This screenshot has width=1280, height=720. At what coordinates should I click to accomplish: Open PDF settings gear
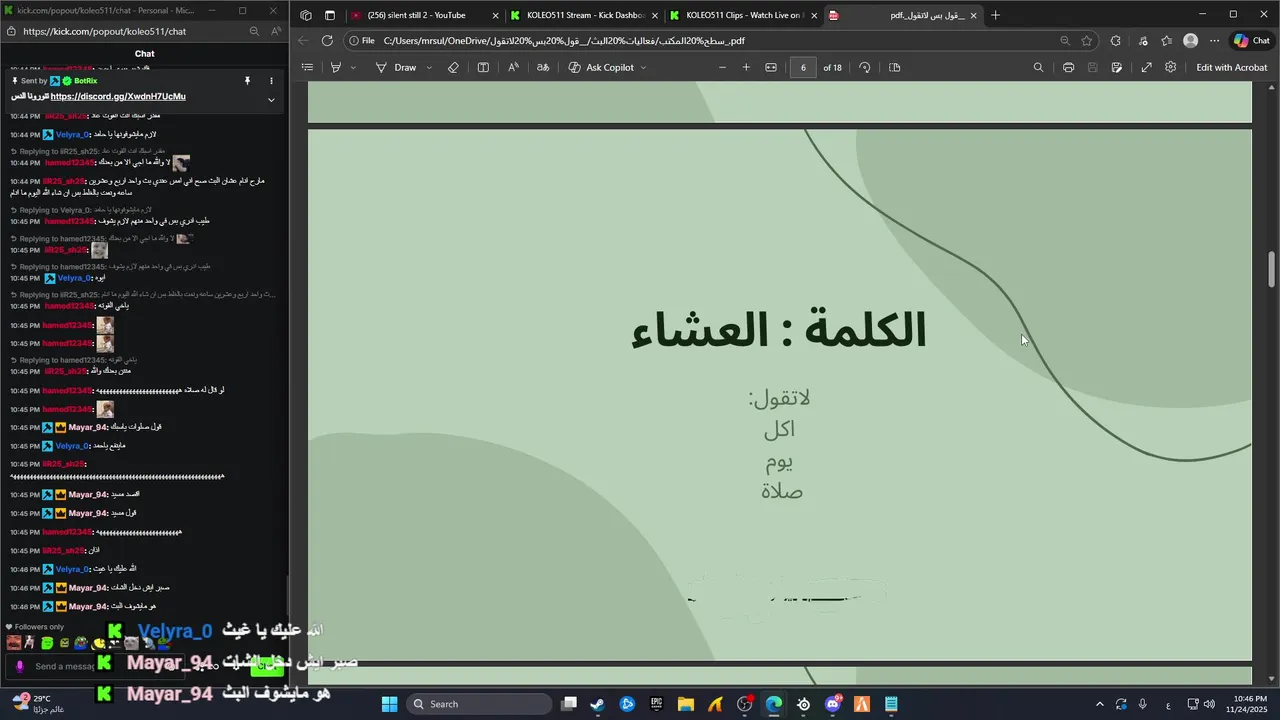tap(1170, 67)
